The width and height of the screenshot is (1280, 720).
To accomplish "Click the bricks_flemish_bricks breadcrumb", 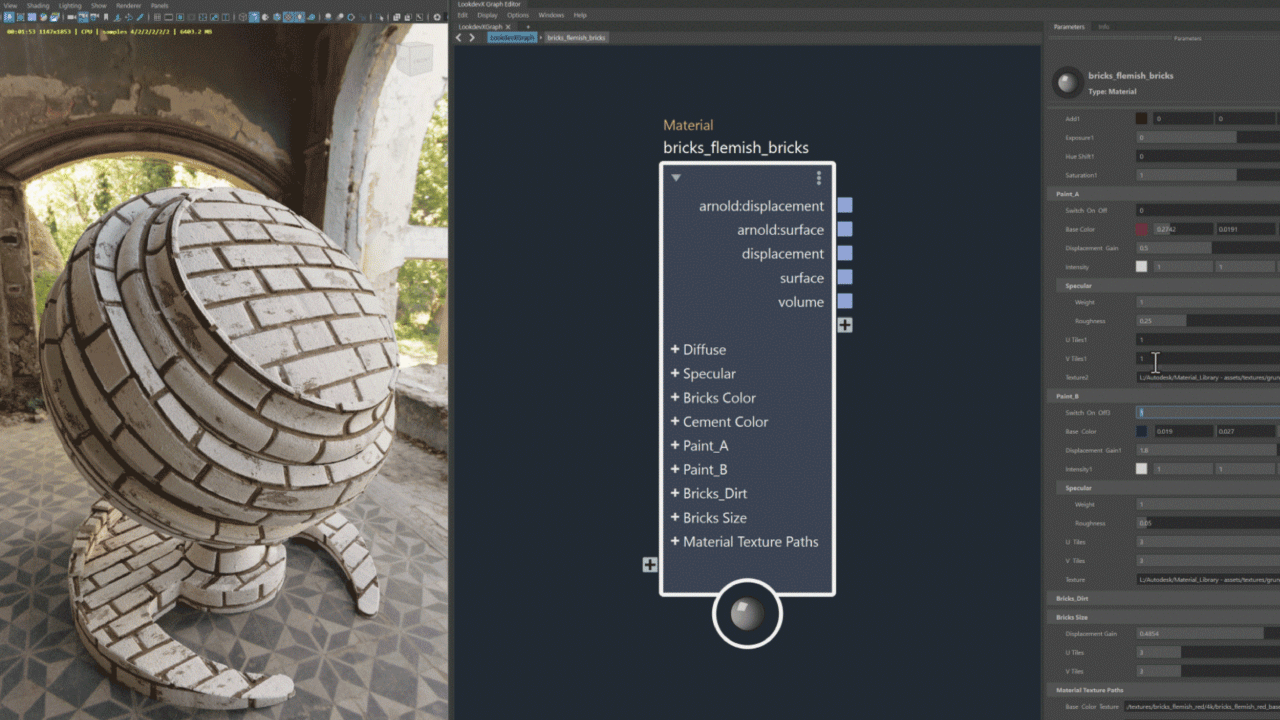I will 576,37.
